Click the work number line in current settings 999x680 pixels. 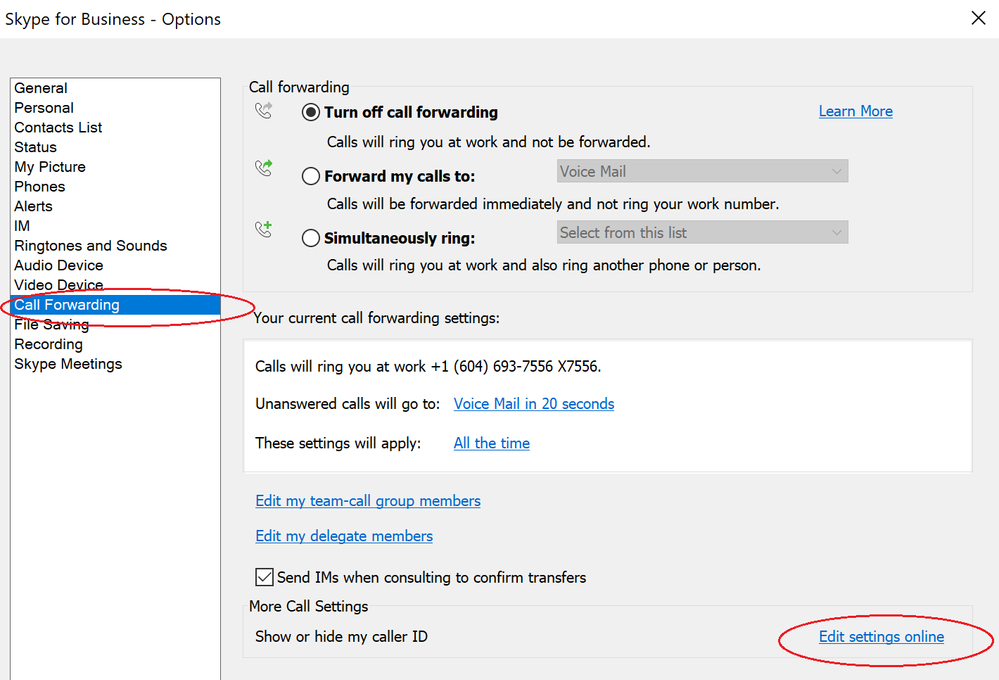pos(428,366)
